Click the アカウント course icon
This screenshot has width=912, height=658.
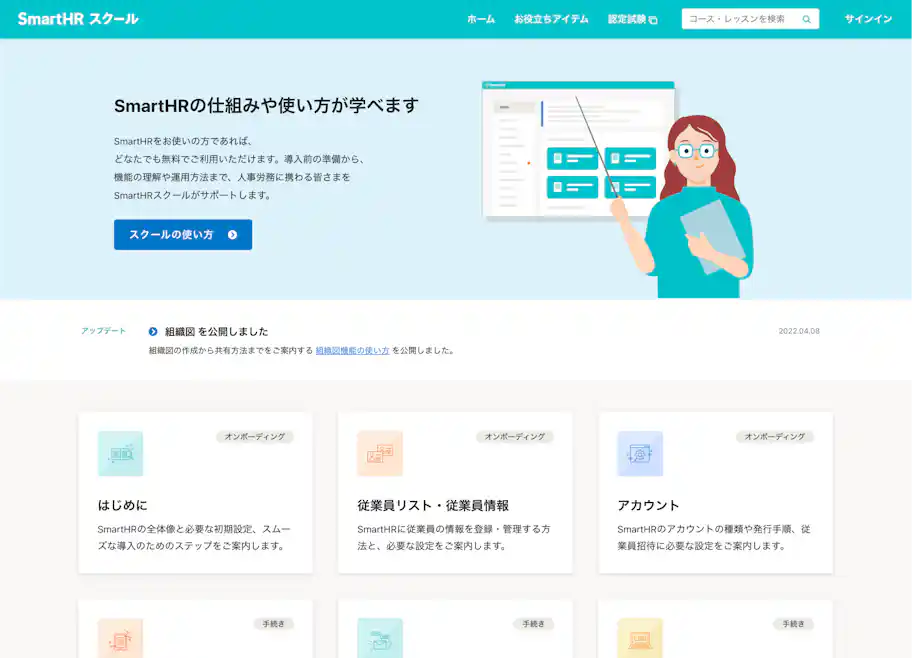[x=639, y=453]
